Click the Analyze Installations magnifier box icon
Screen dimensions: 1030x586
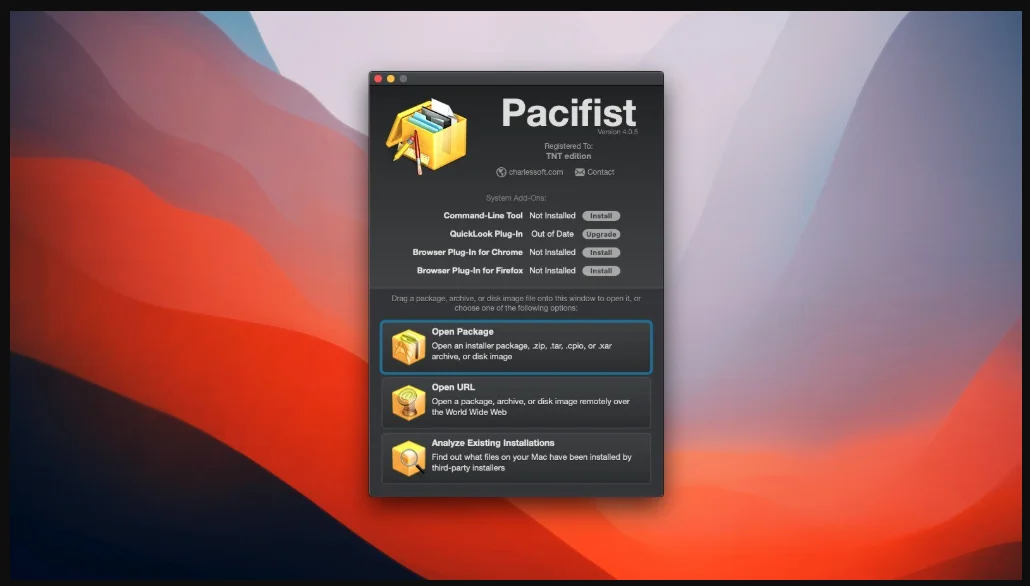click(409, 459)
